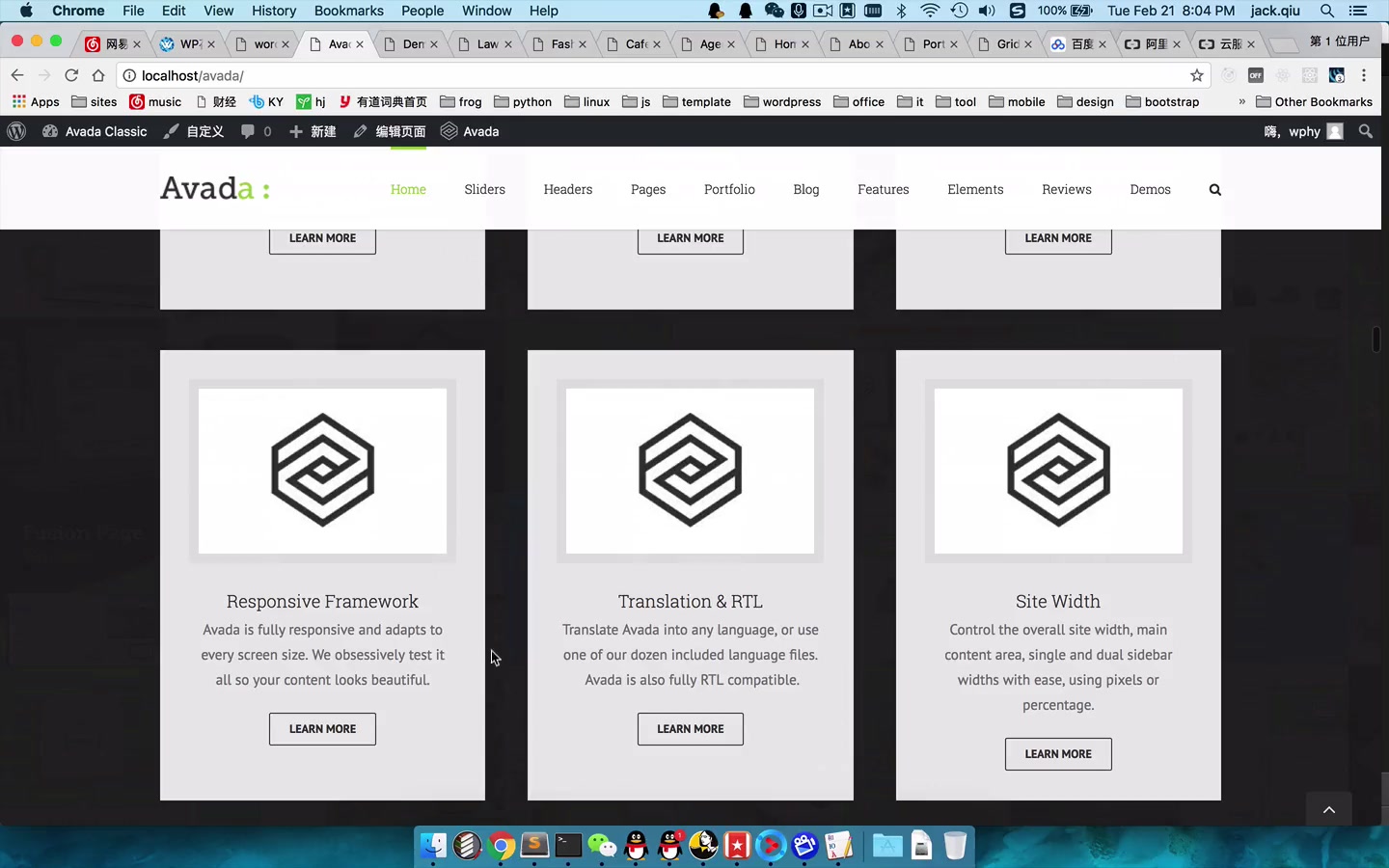Reload the current page
The image size is (1389, 868).
click(x=71, y=75)
